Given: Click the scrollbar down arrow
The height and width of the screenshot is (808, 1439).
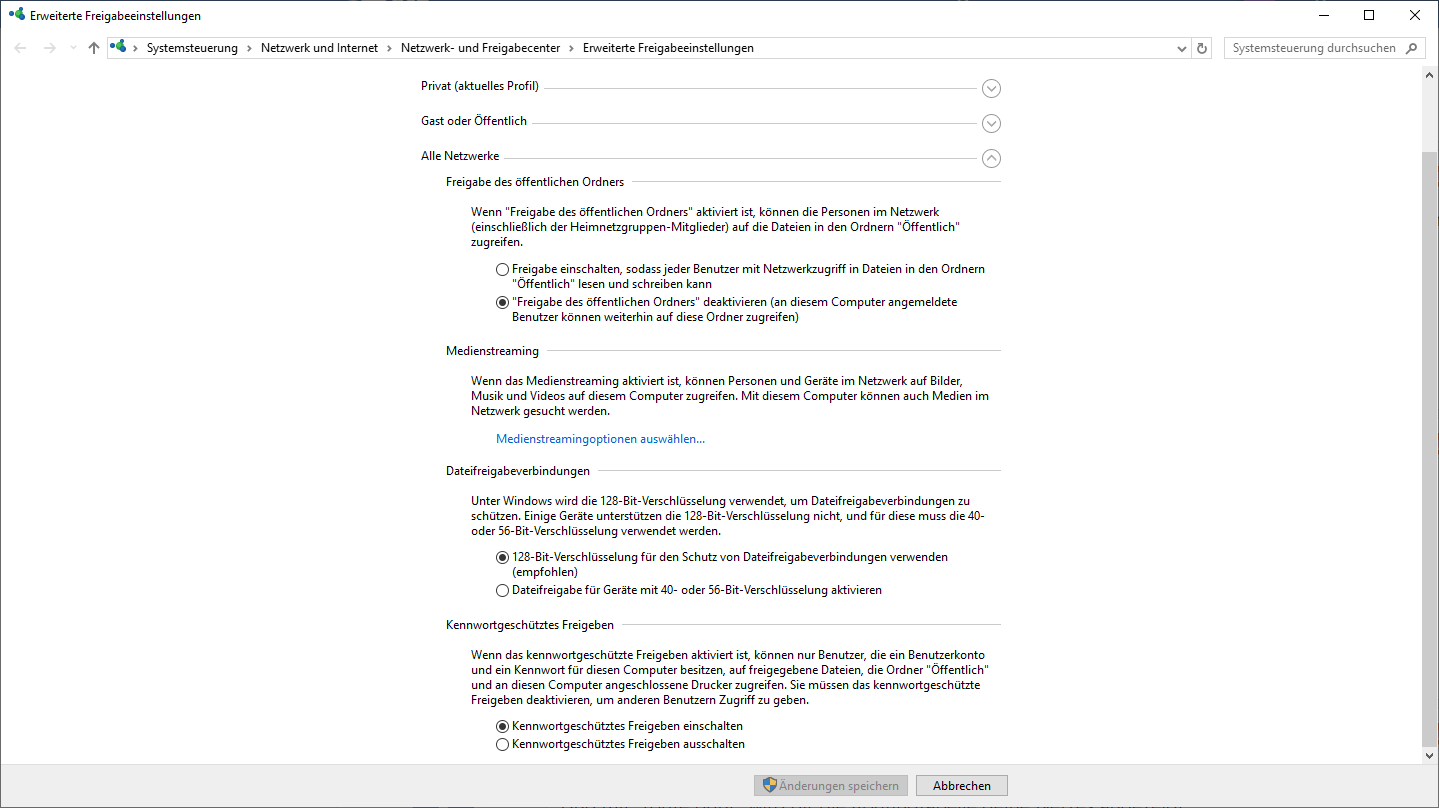Looking at the screenshot, I should 1430,755.
